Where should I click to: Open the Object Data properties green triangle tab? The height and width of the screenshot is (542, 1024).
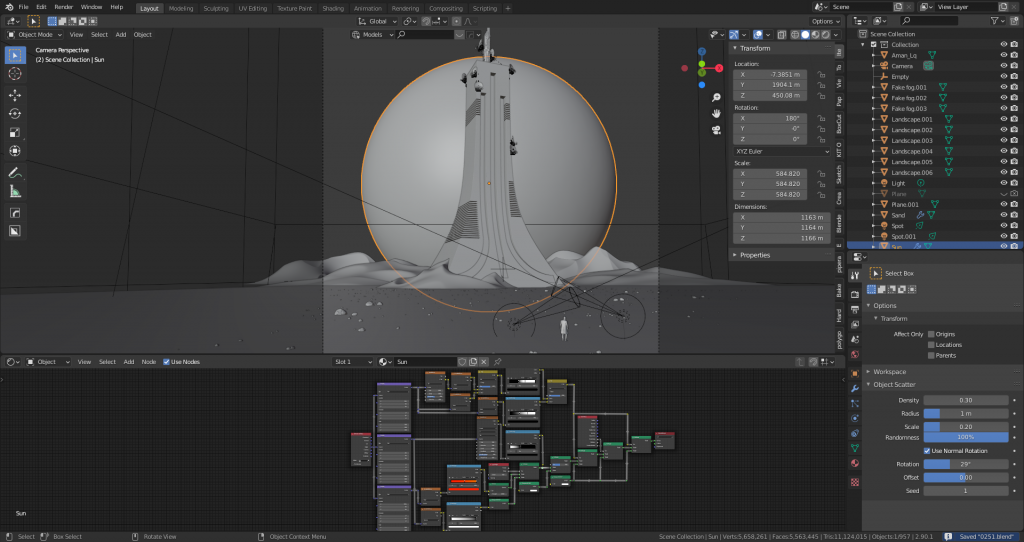(x=855, y=448)
